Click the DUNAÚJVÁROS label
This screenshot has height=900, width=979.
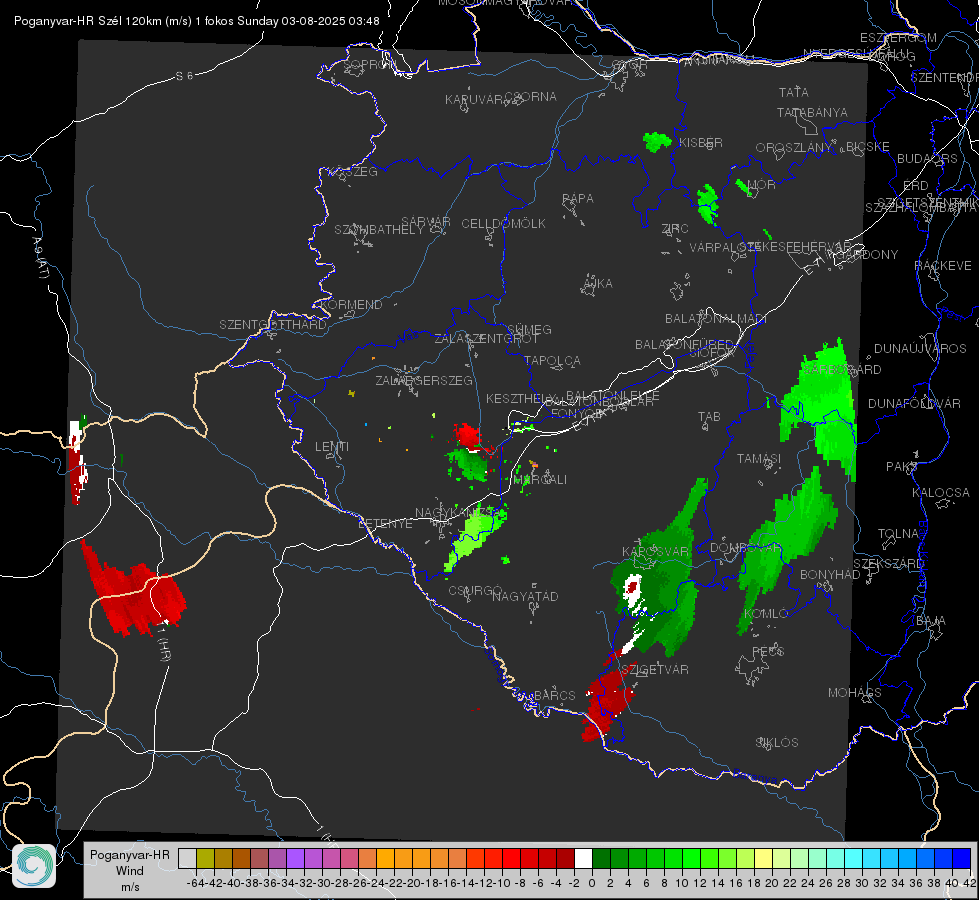920,349
